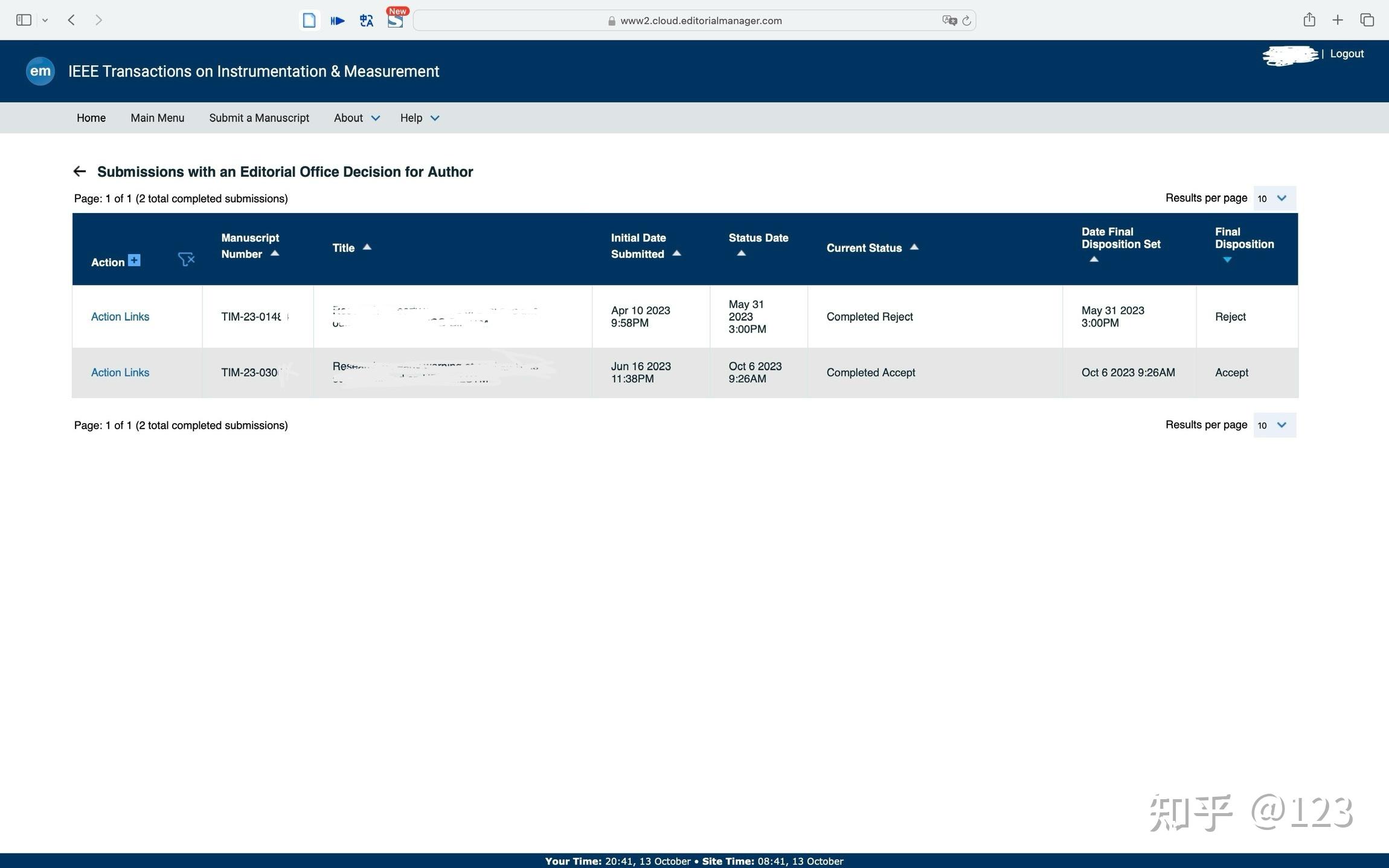
Task: Expand the About dropdown menu
Action: click(x=356, y=118)
